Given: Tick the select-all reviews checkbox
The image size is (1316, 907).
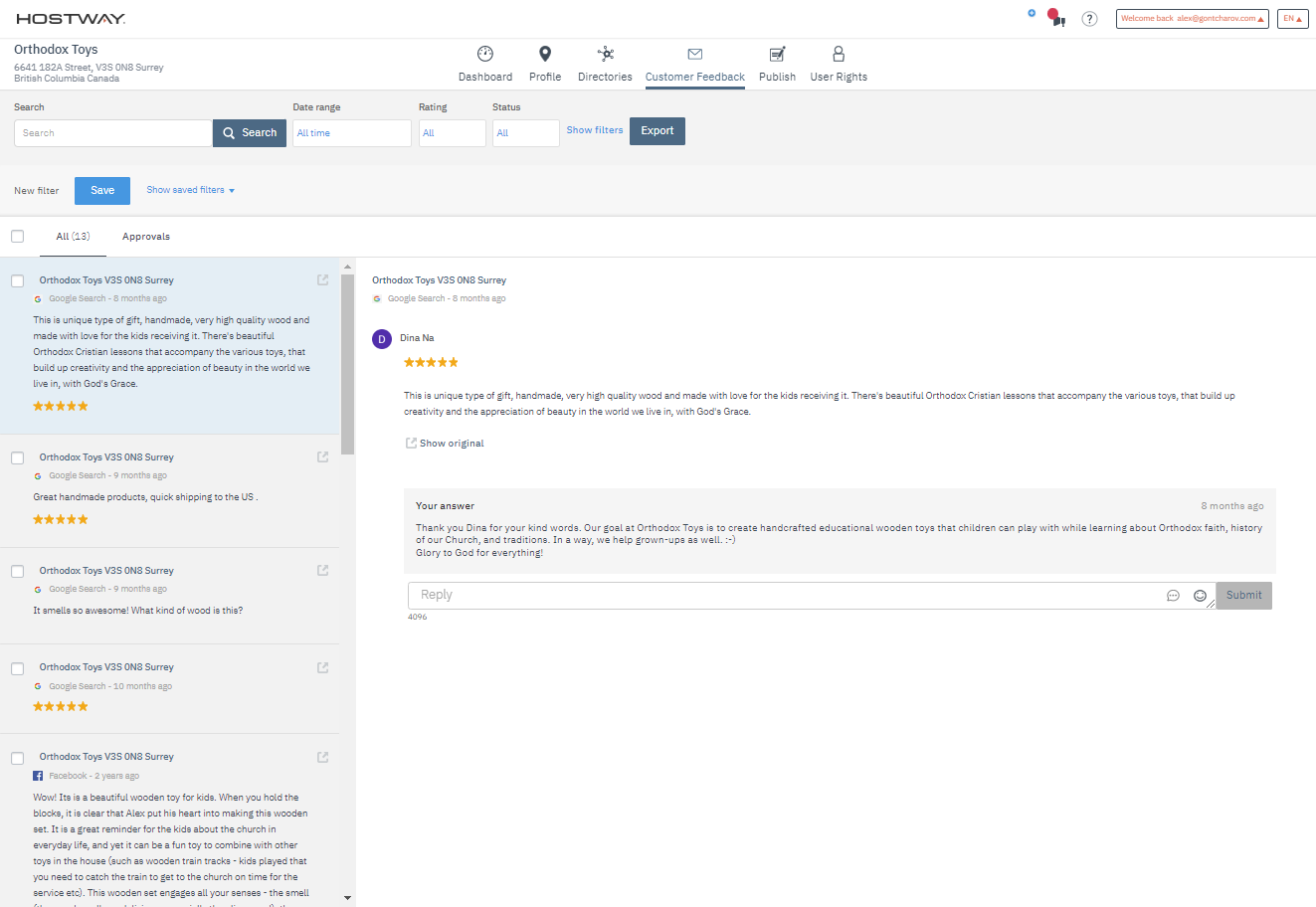Looking at the screenshot, I should click(x=17, y=237).
